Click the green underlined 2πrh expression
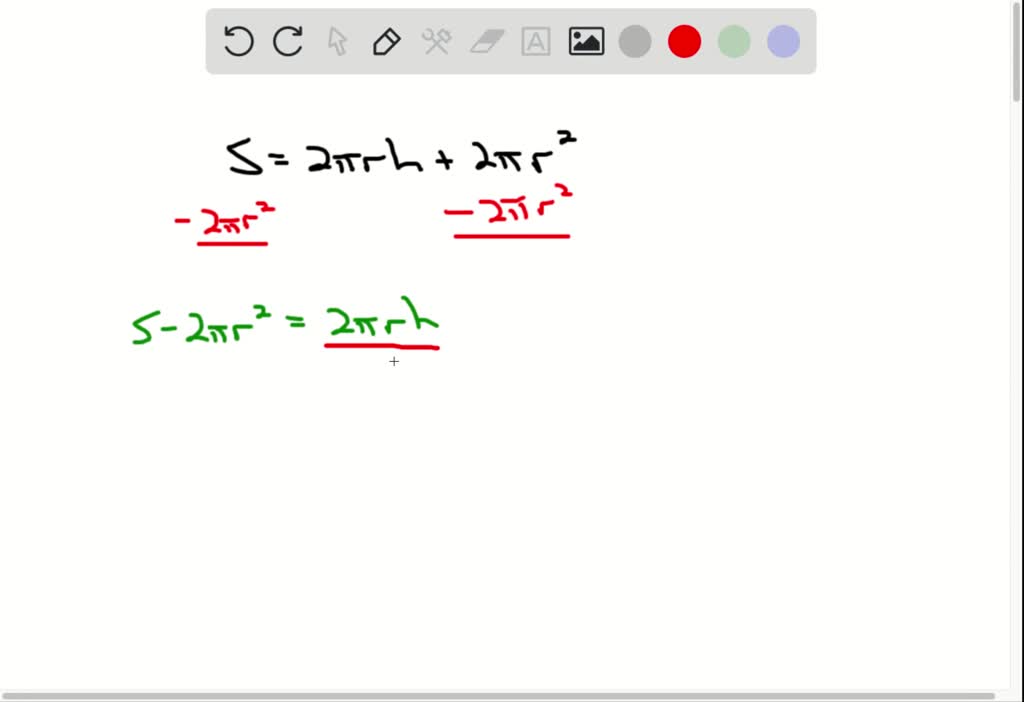Image resolution: width=1024 pixels, height=702 pixels. pos(383,320)
